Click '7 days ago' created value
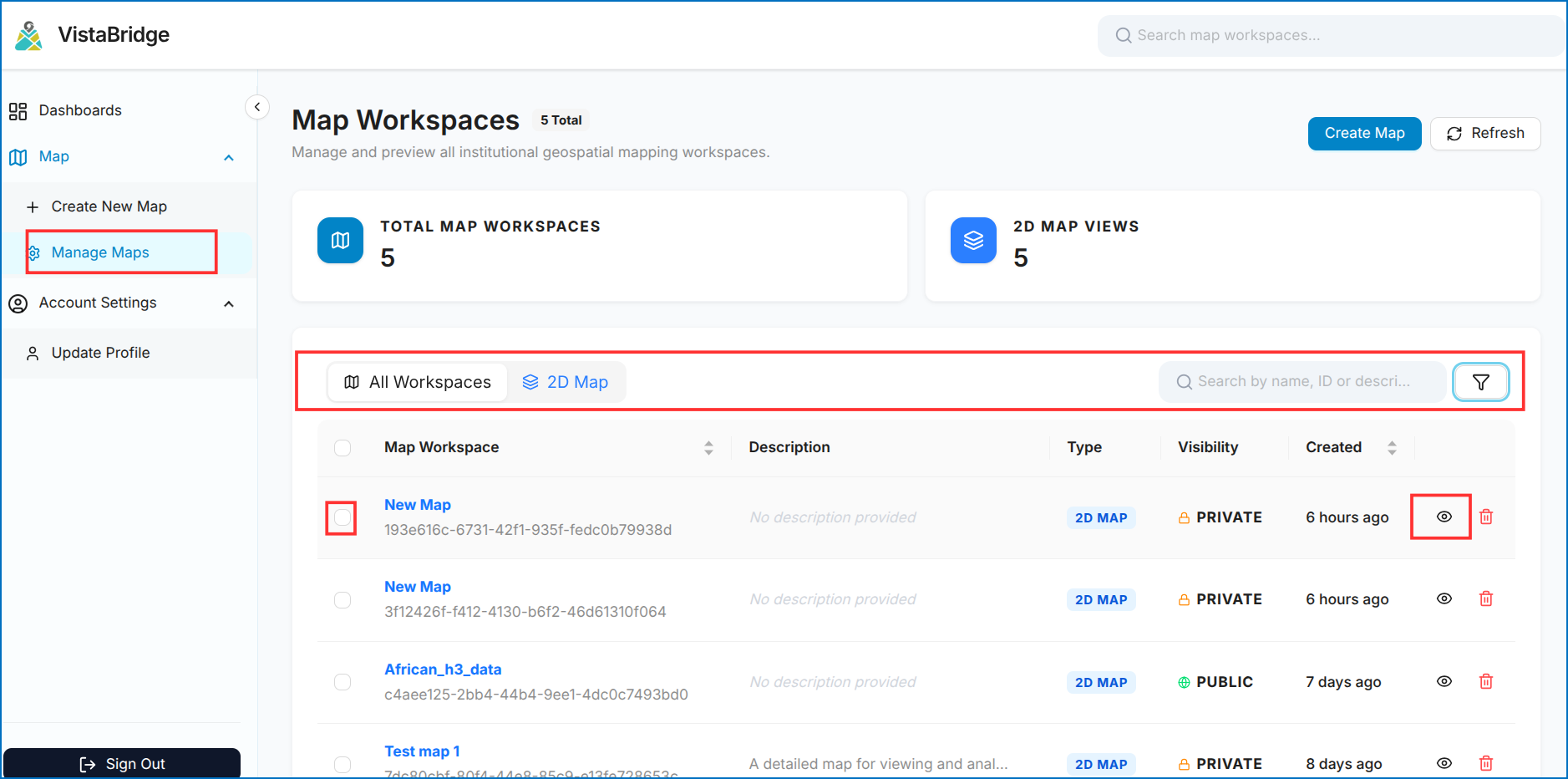1568x779 pixels. point(1343,682)
